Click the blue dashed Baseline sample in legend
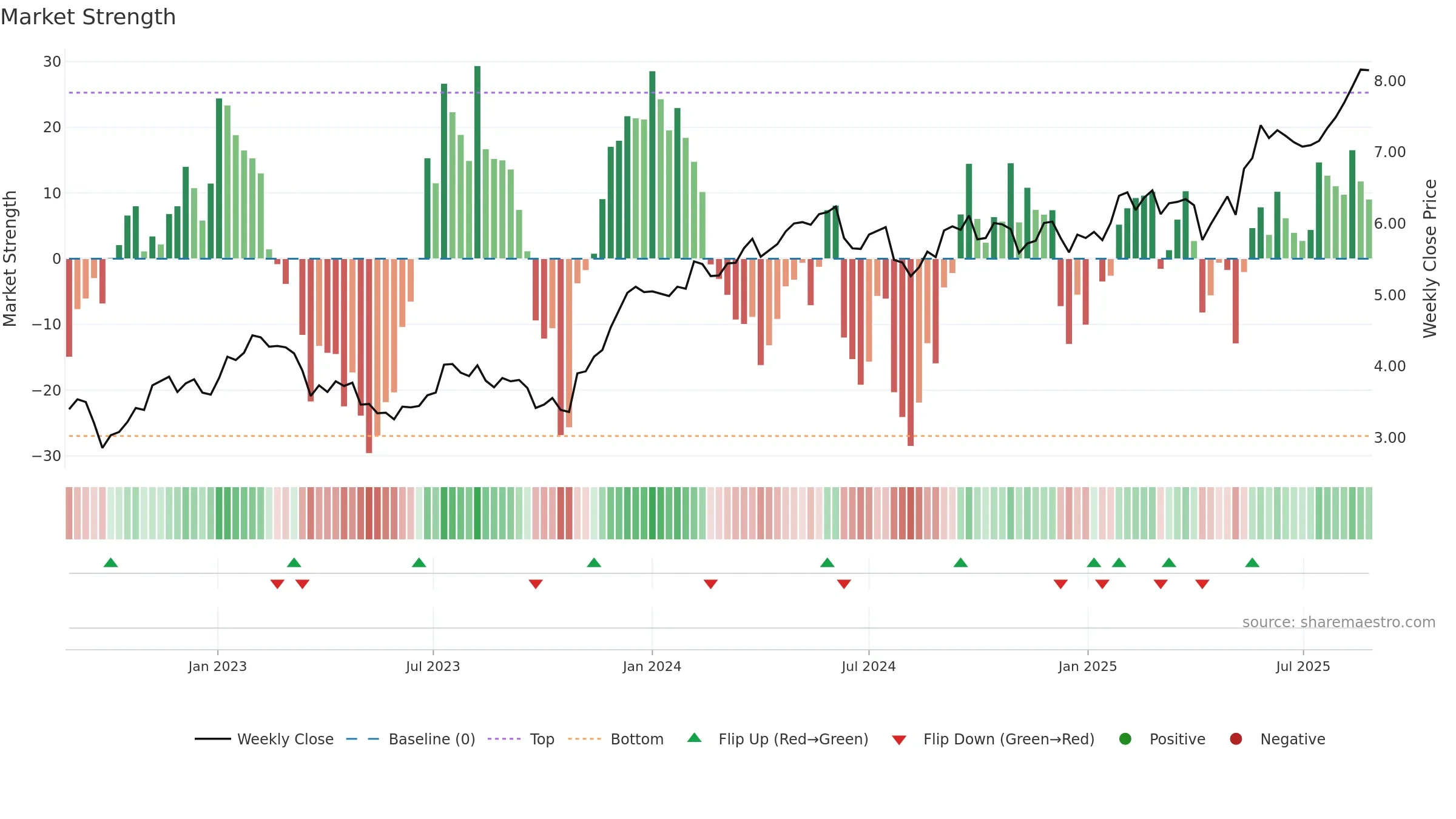Viewport: 1456px width, 819px height. 363,739
